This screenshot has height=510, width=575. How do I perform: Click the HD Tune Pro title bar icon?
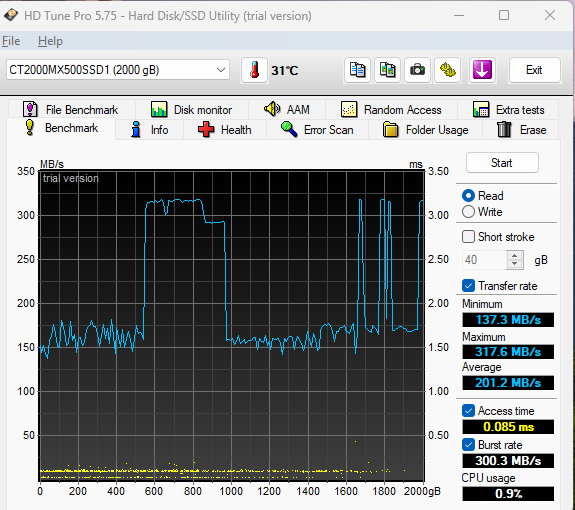point(11,15)
